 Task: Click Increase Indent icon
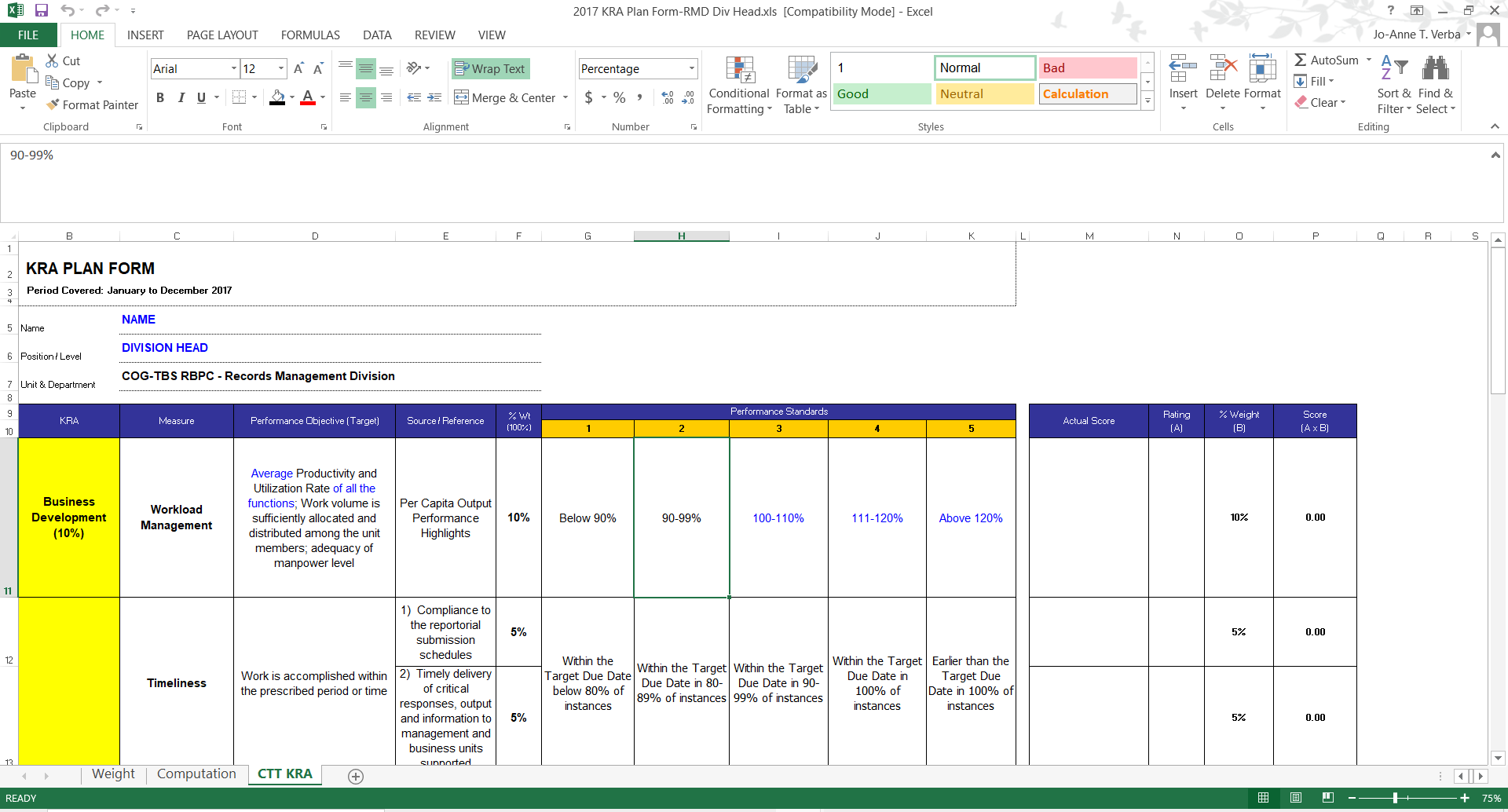[x=434, y=97]
